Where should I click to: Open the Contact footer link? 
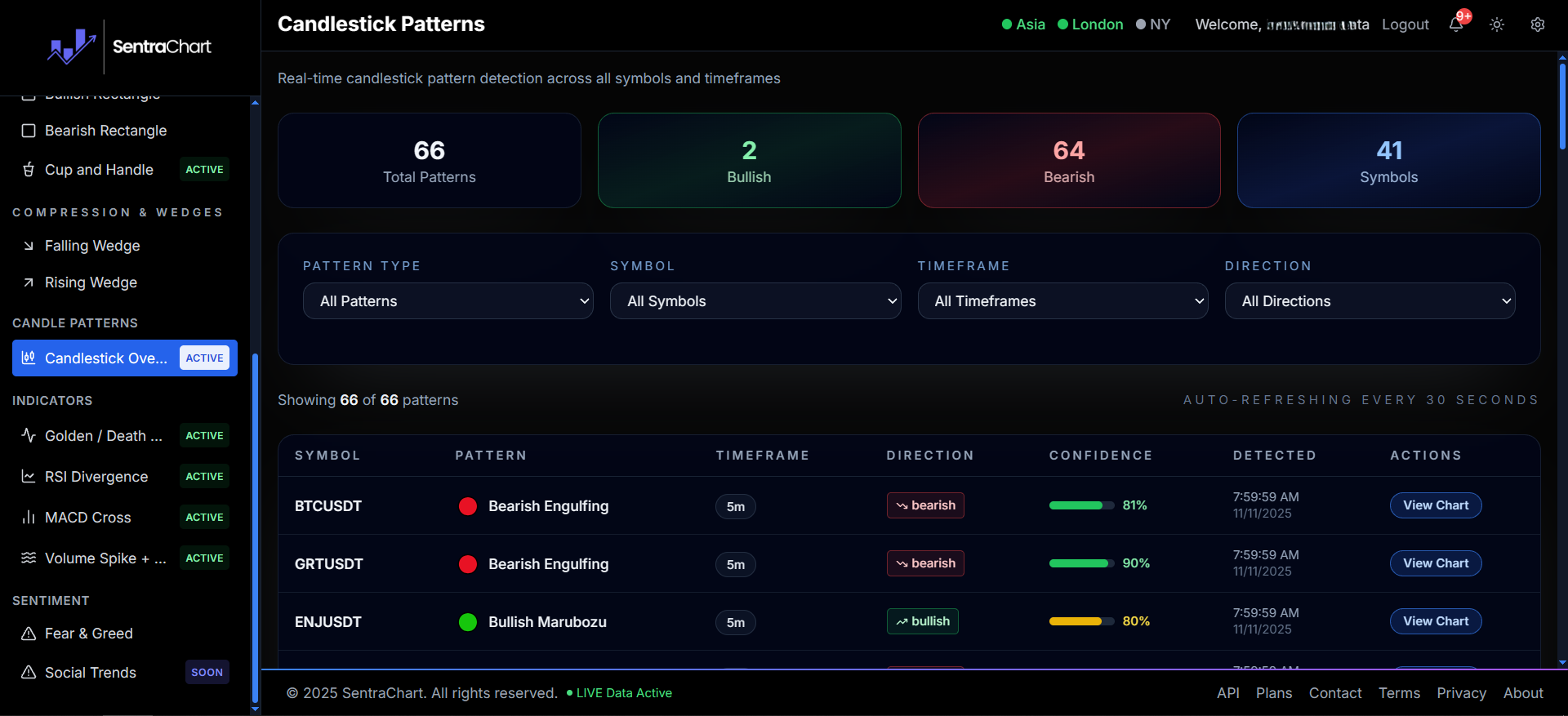click(1335, 693)
